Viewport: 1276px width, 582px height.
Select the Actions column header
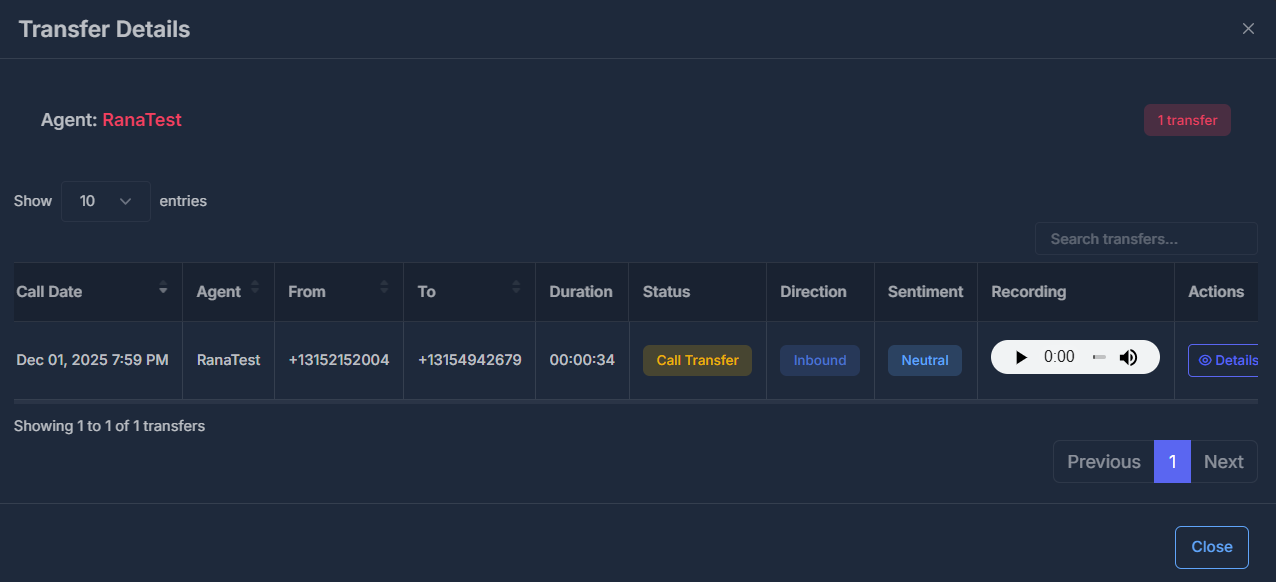pos(1216,292)
